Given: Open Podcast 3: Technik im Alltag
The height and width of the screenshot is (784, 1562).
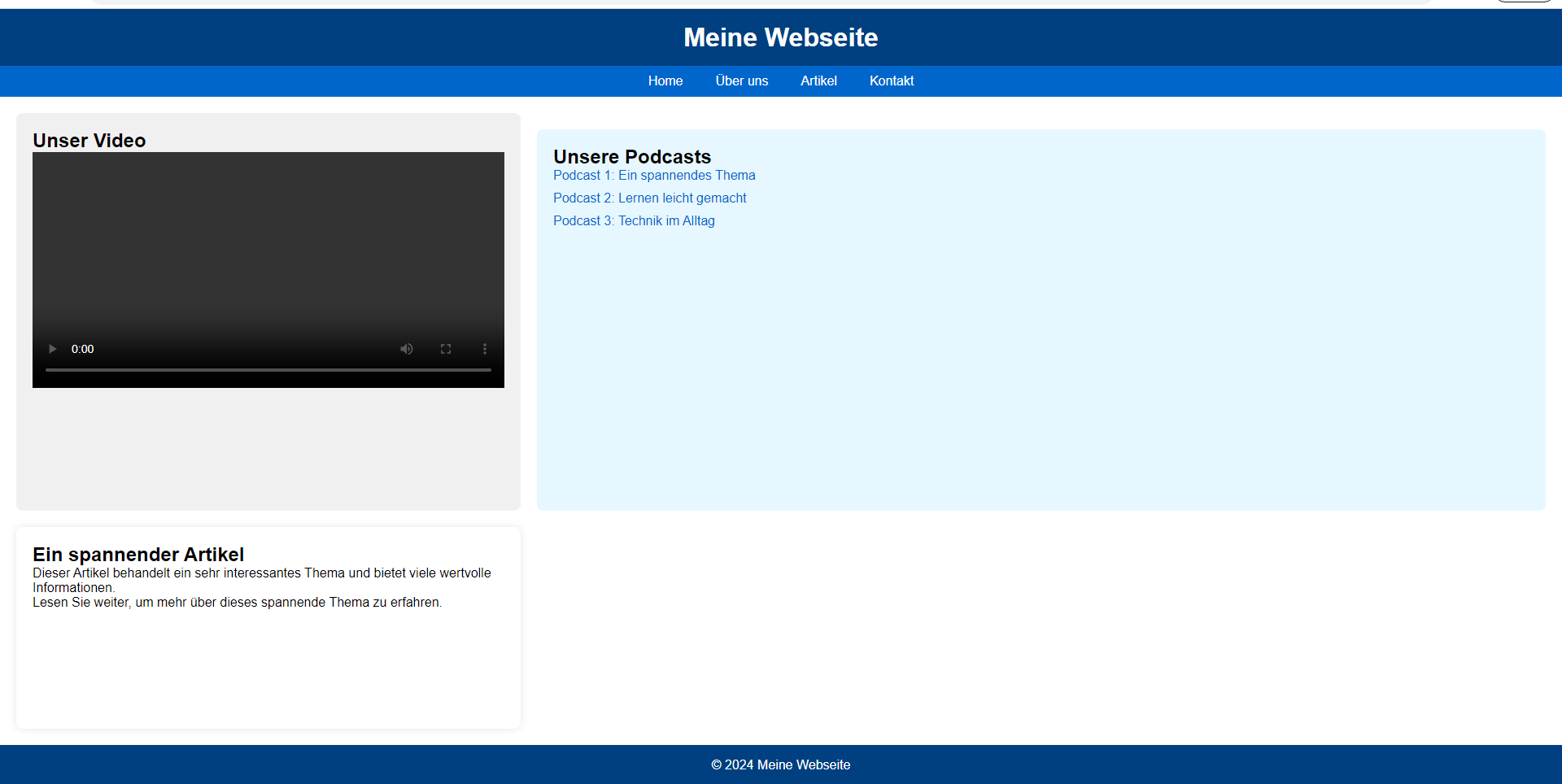Looking at the screenshot, I should pyautogui.click(x=634, y=221).
